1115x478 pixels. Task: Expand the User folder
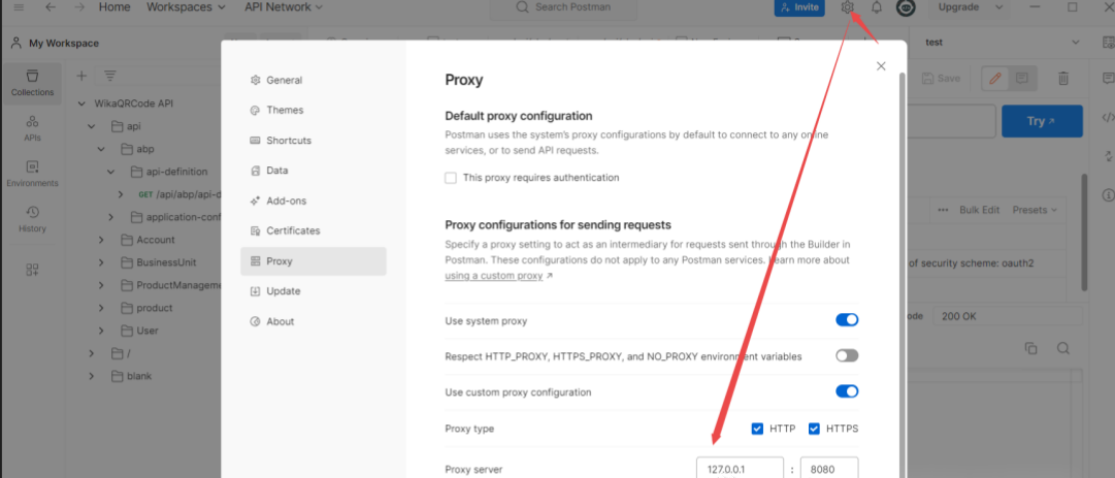[x=101, y=331]
